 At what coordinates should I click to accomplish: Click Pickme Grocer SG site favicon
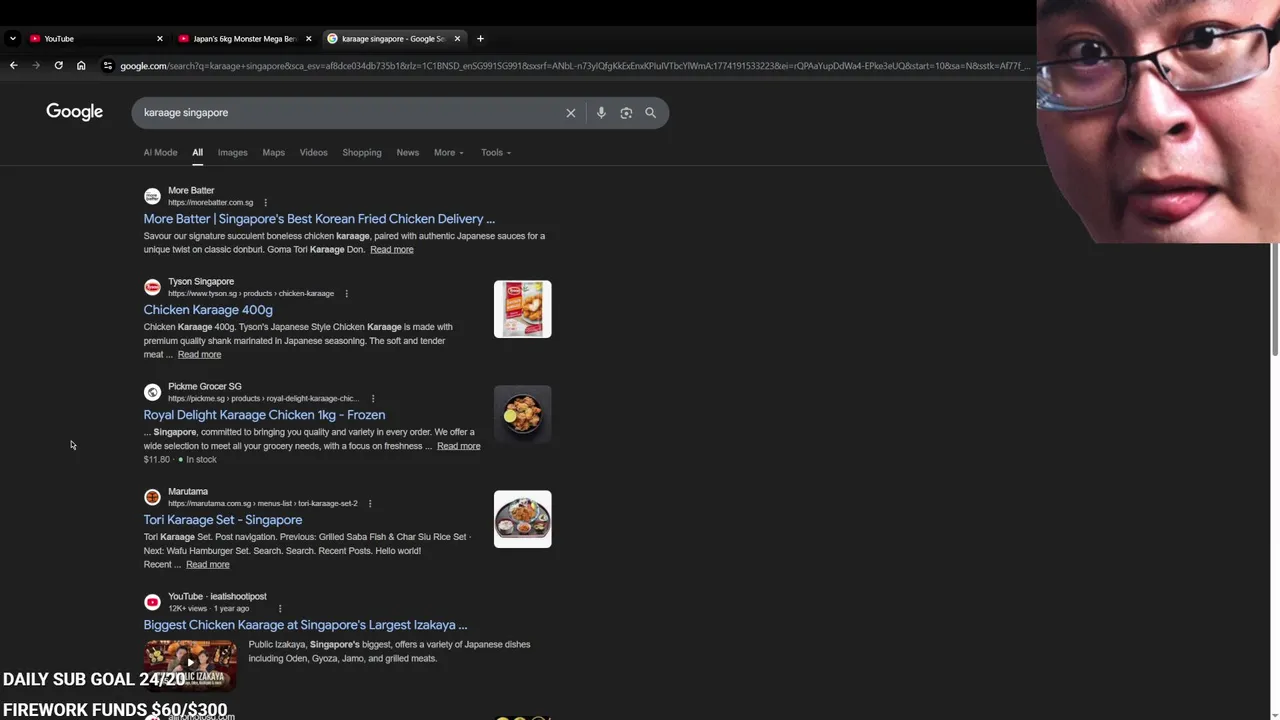pyautogui.click(x=152, y=392)
